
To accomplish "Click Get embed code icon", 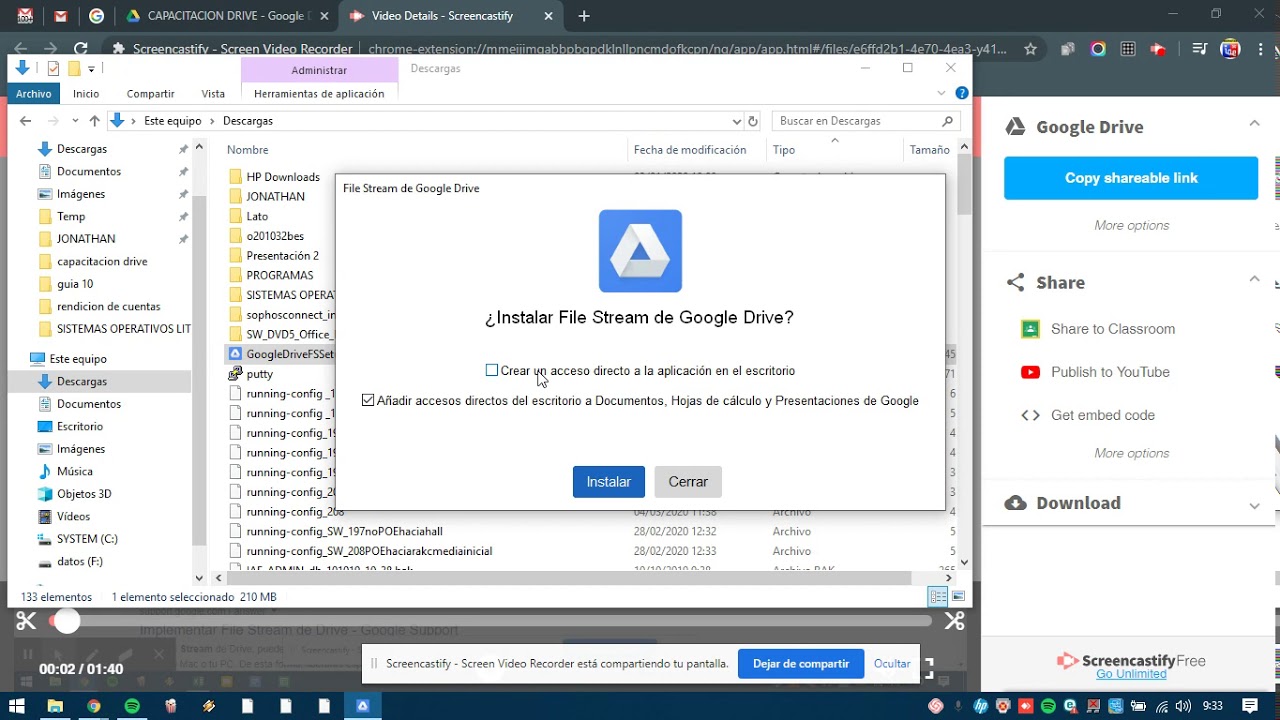I will pyautogui.click(x=1030, y=415).
